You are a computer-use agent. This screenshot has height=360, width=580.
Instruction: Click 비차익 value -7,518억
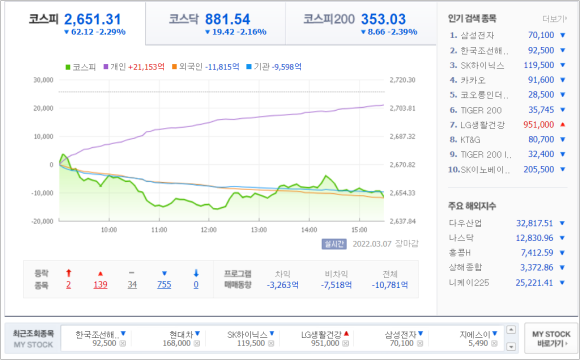tap(336, 285)
